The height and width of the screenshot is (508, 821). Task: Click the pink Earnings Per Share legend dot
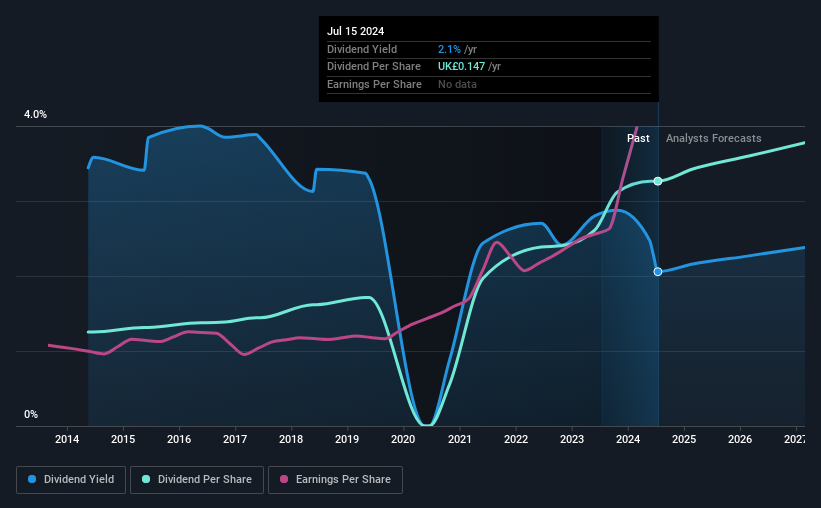[x=284, y=479]
